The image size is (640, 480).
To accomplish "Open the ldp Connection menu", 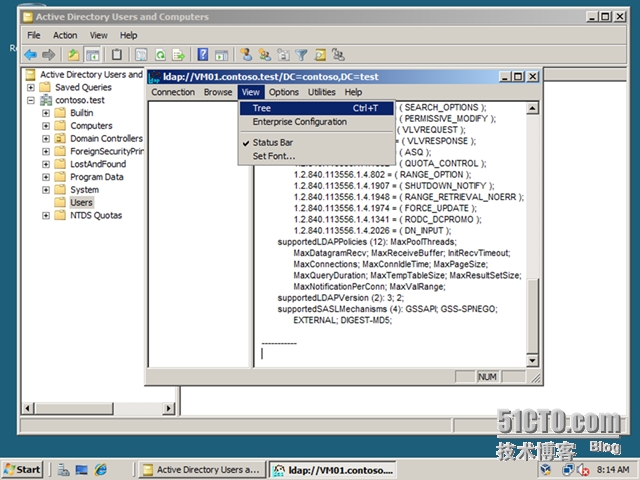I will point(173,92).
